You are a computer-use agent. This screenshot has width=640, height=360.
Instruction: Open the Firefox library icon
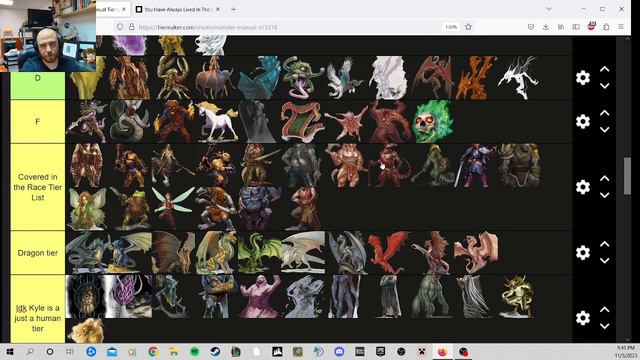pos(561,27)
